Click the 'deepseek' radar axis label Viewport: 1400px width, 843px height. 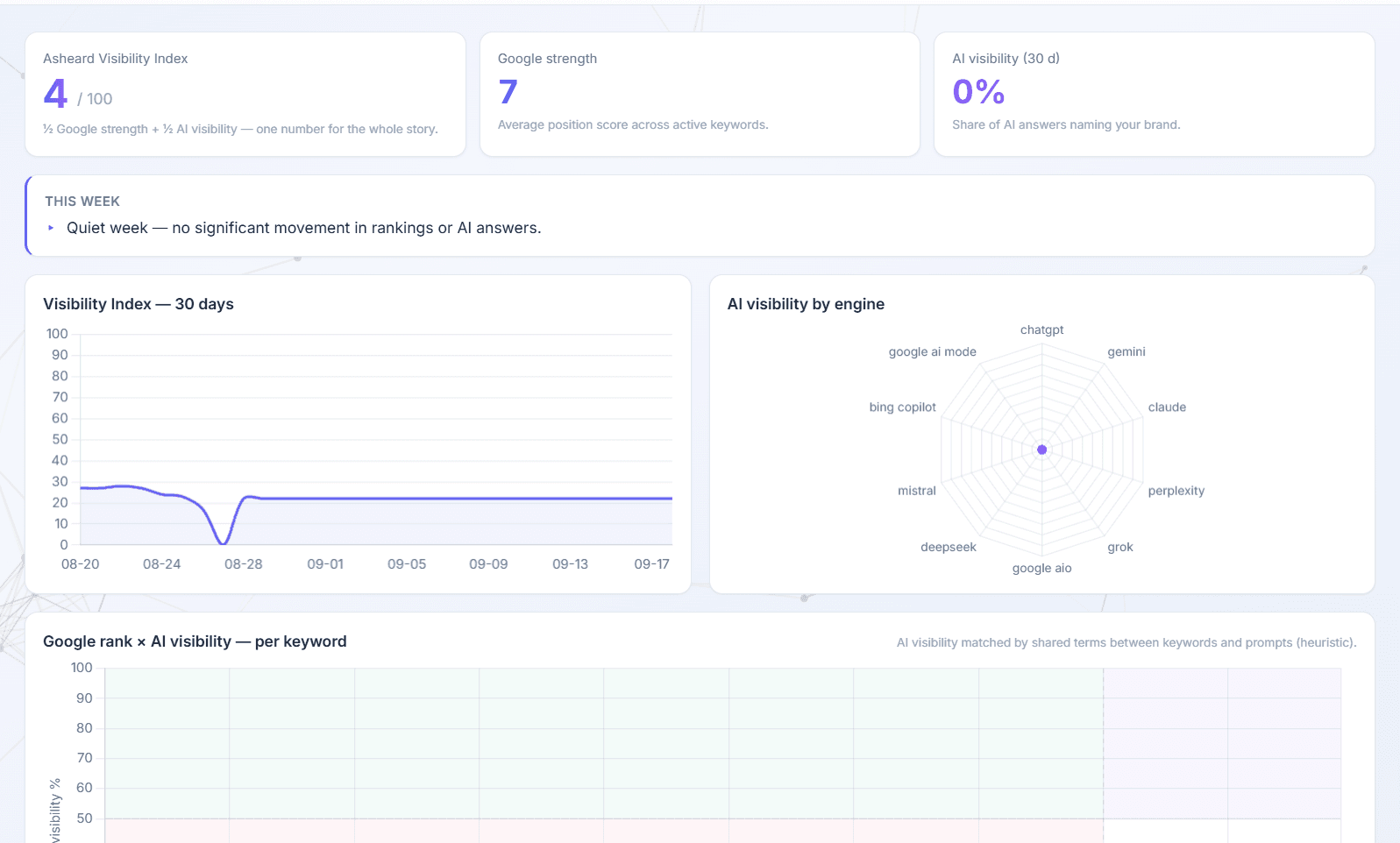949,547
